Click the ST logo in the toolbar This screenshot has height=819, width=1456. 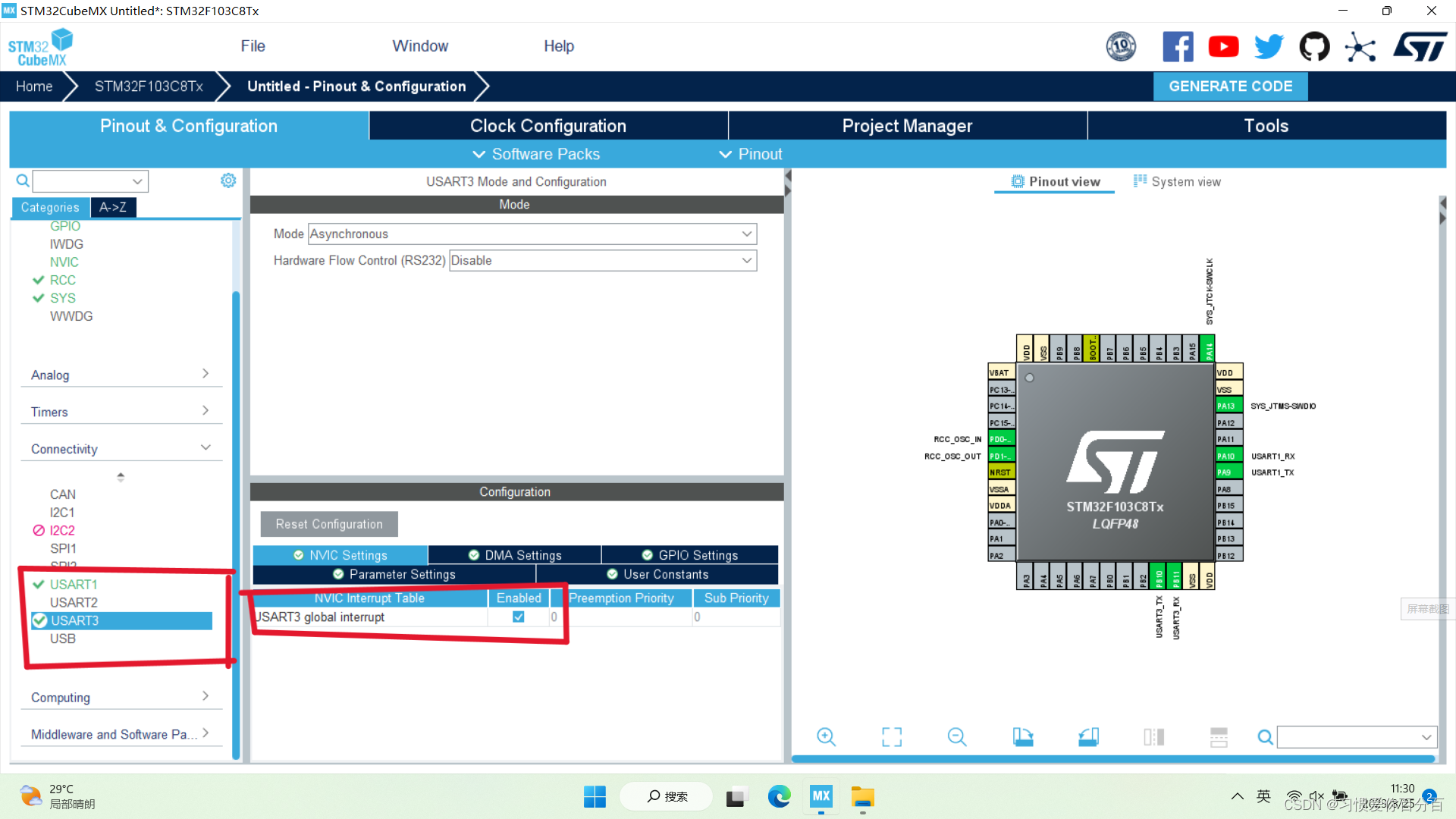click(x=1420, y=46)
